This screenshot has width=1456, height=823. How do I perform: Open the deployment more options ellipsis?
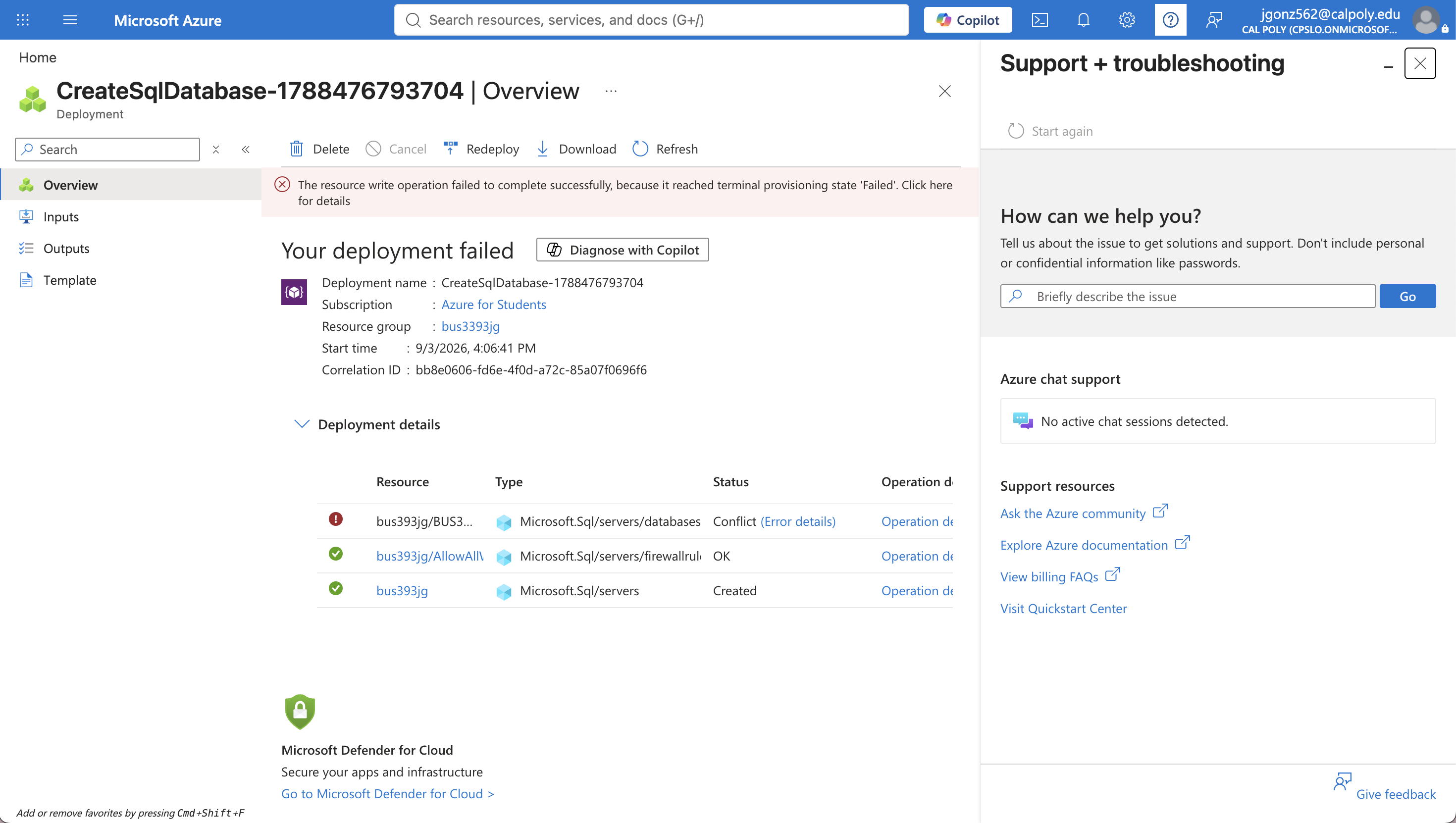point(611,91)
